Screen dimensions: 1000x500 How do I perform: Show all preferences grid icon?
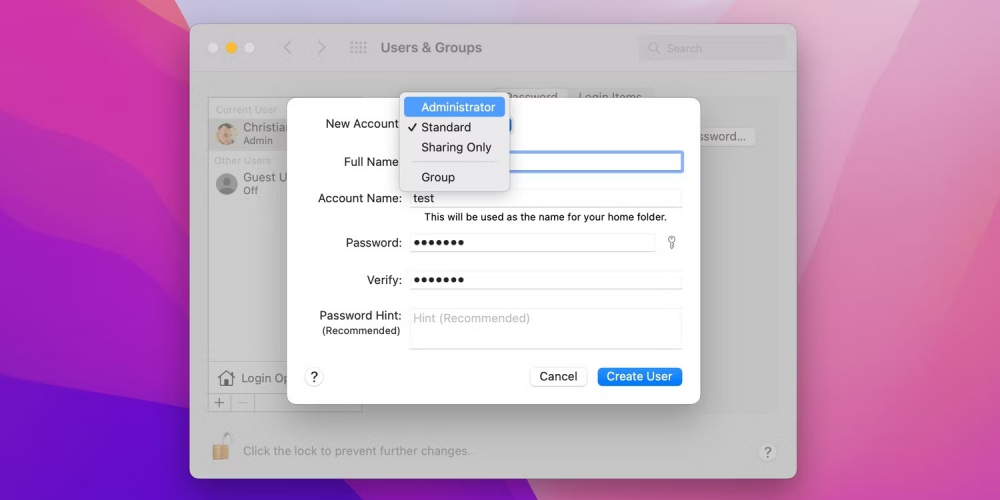[x=358, y=48]
